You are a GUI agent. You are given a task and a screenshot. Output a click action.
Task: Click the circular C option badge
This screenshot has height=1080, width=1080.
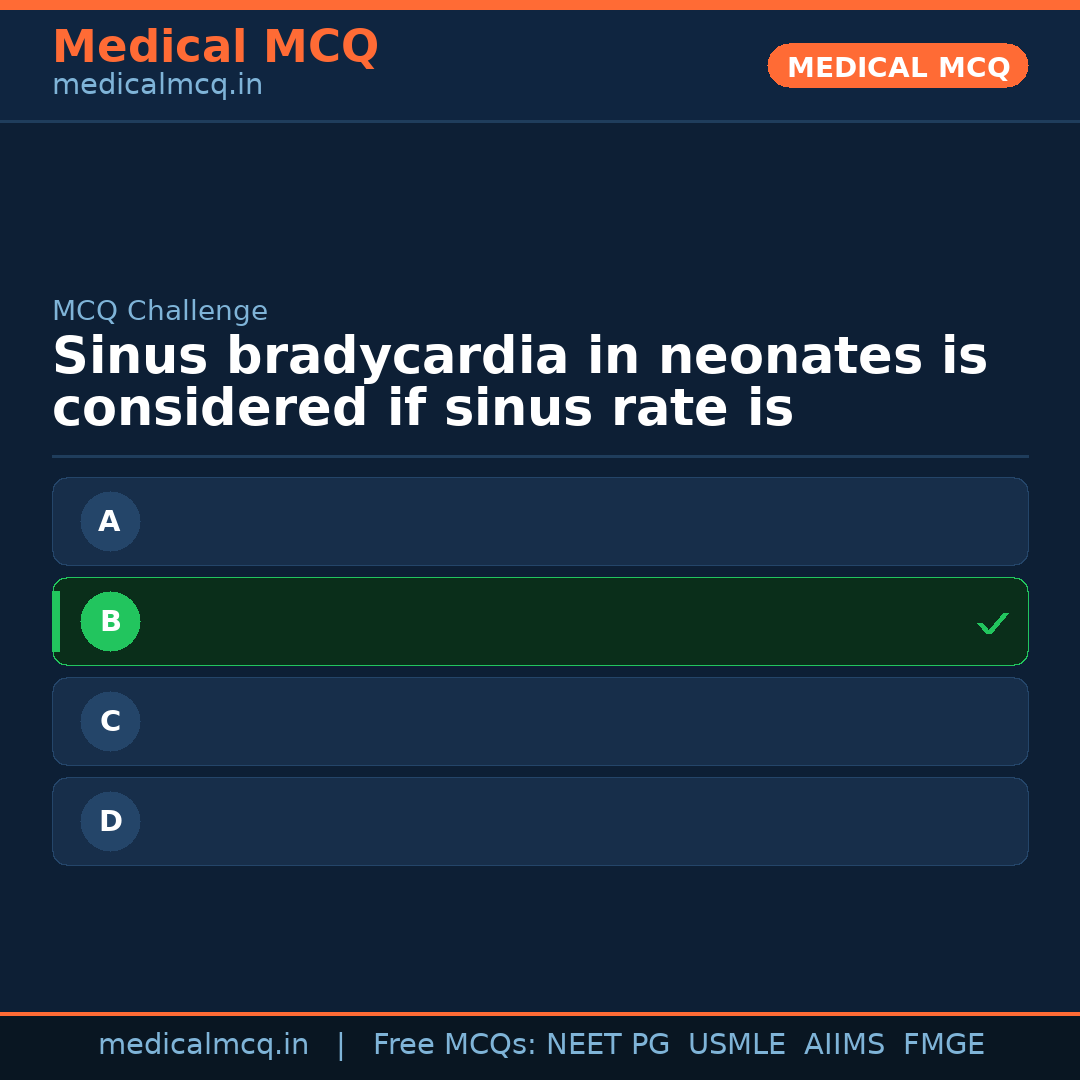pos(110,721)
